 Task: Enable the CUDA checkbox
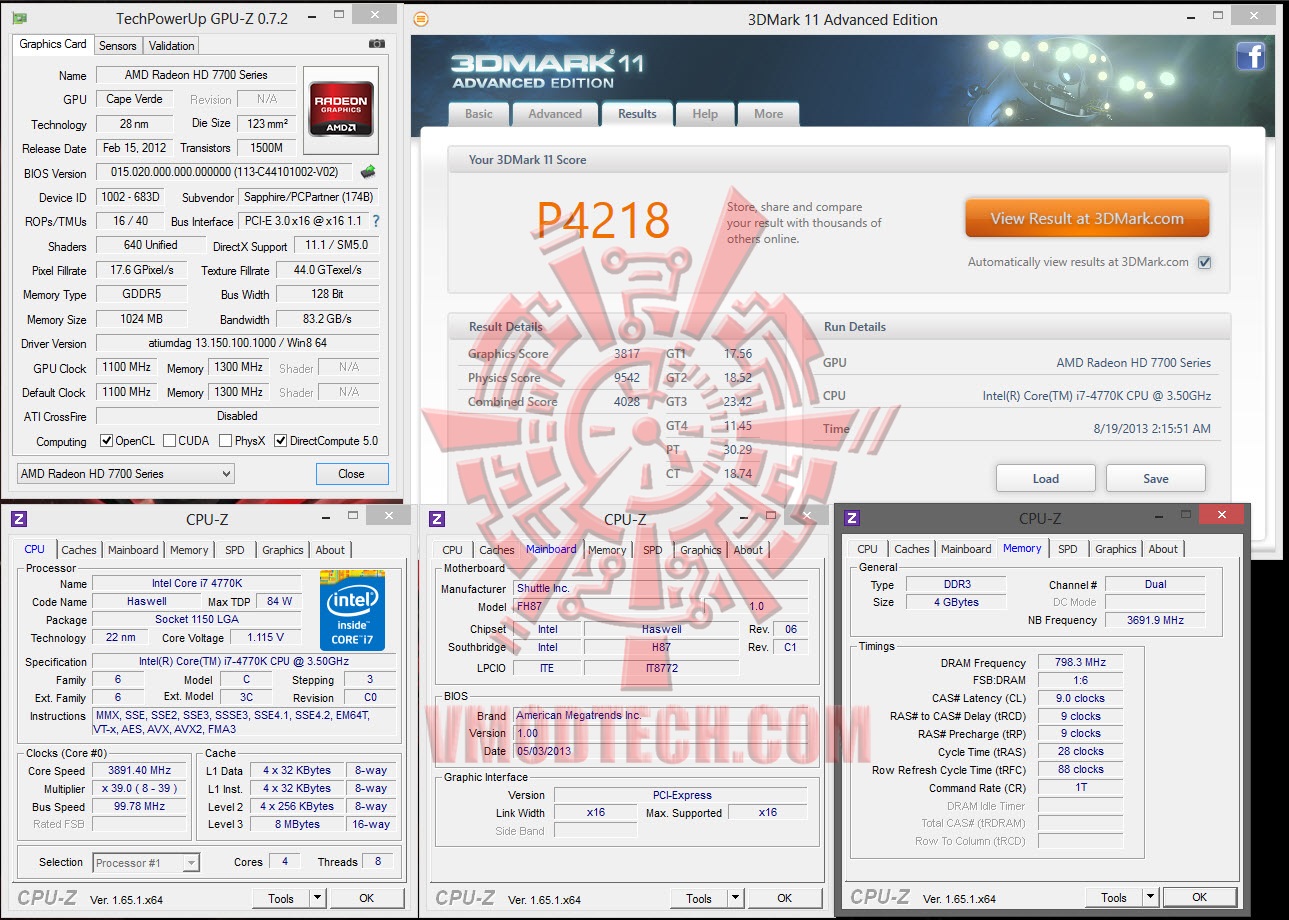(169, 441)
